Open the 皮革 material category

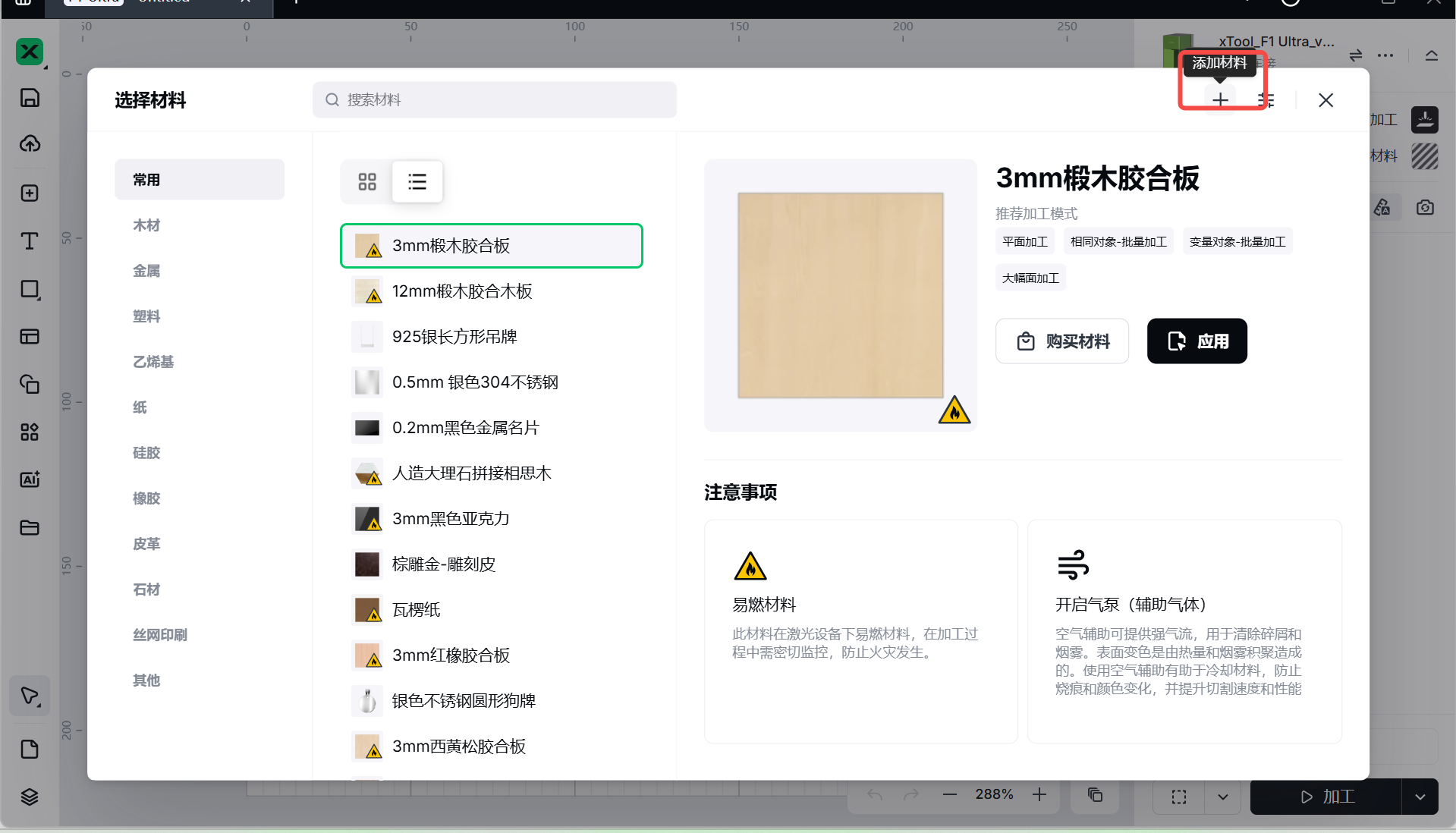coord(146,544)
